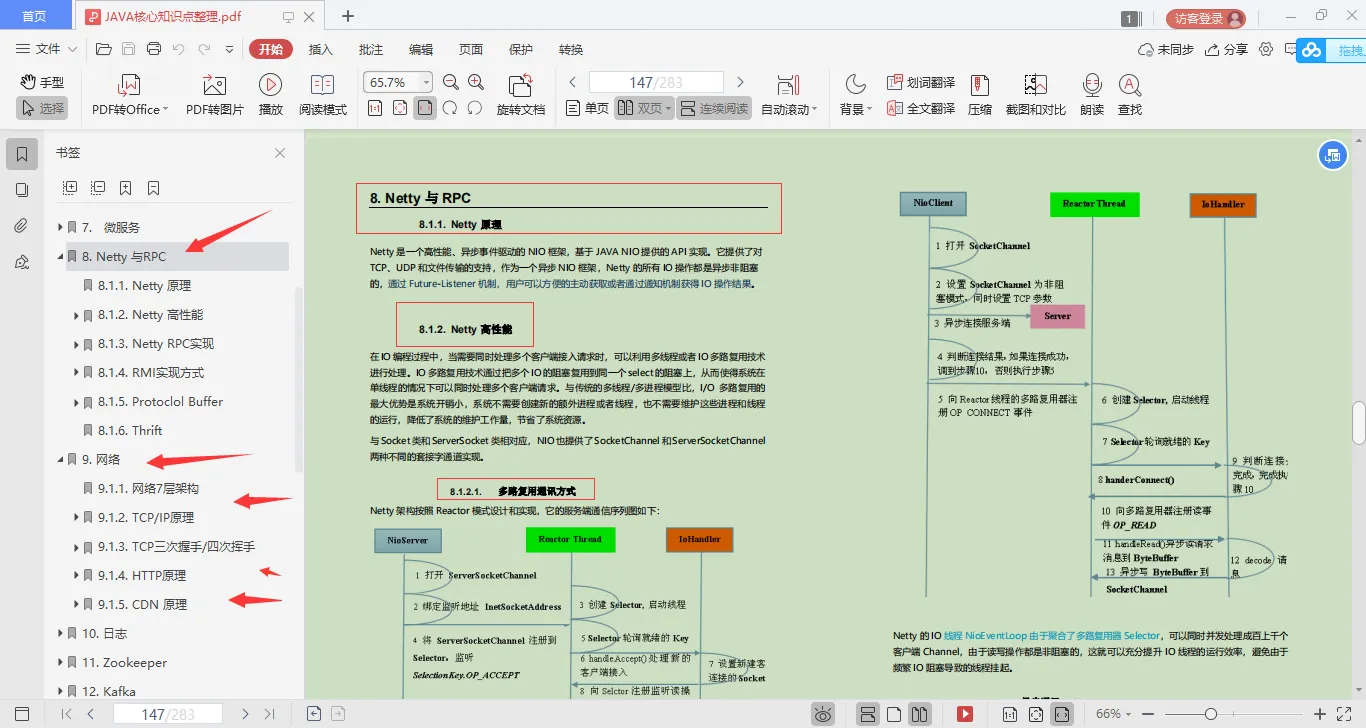
Task: Click the settings gear icon at top right
Action: [1266, 49]
